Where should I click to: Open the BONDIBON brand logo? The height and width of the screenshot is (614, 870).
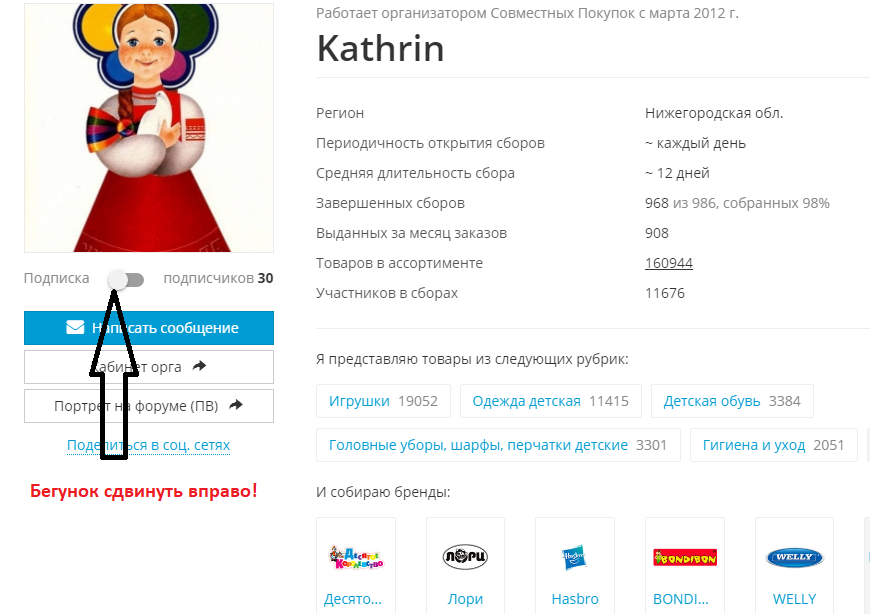pyautogui.click(x=685, y=557)
